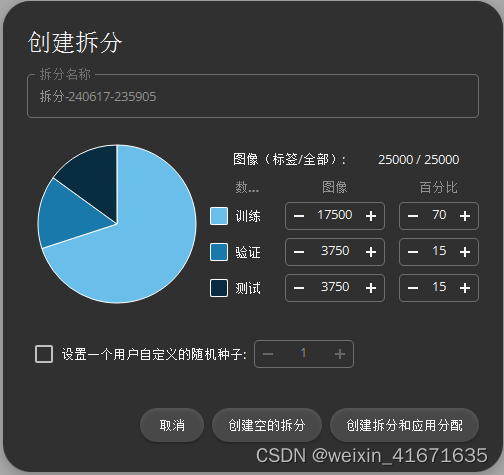
Task: Increase the 测试 image count with plus
Action: pyautogui.click(x=371, y=288)
